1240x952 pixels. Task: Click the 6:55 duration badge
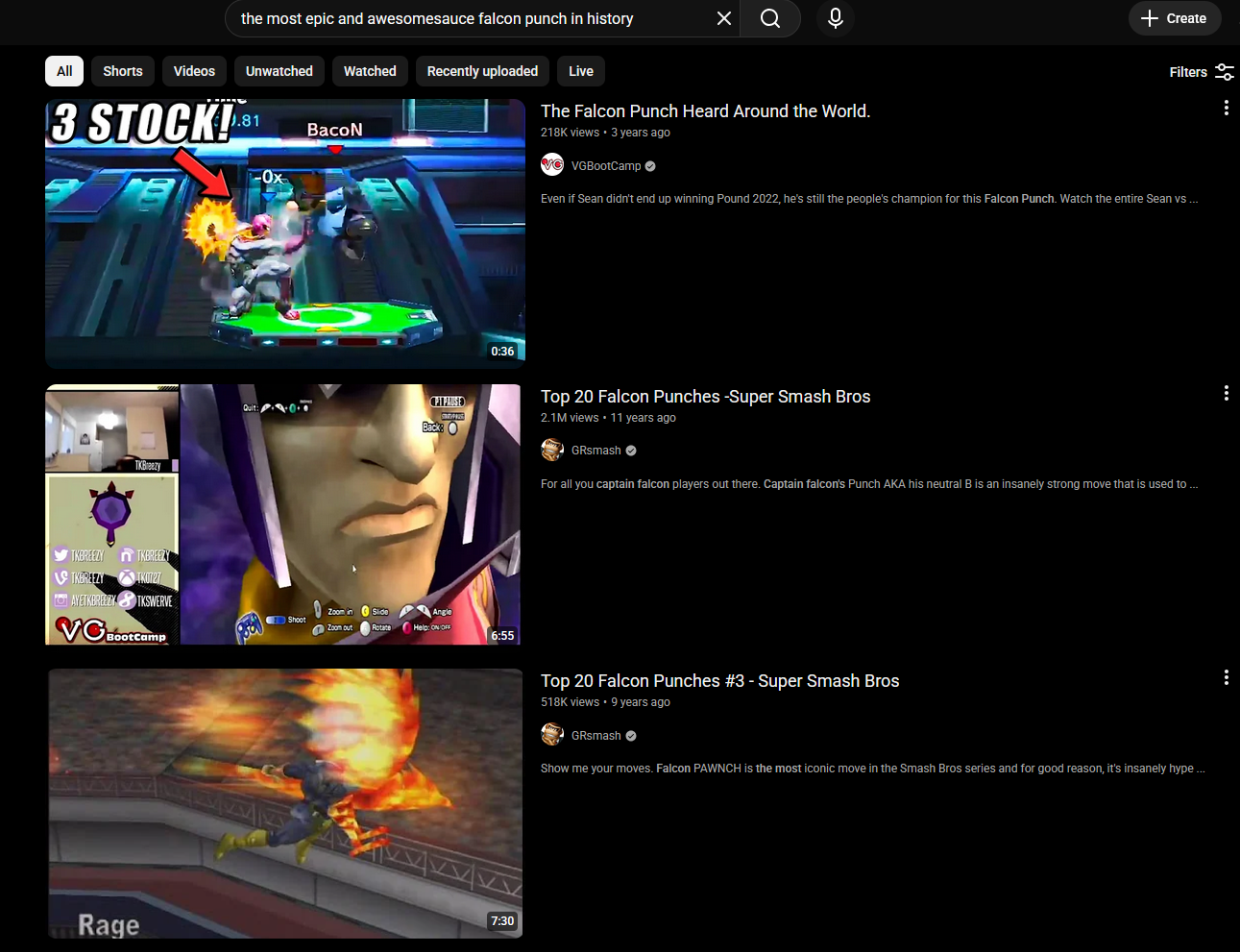502,636
